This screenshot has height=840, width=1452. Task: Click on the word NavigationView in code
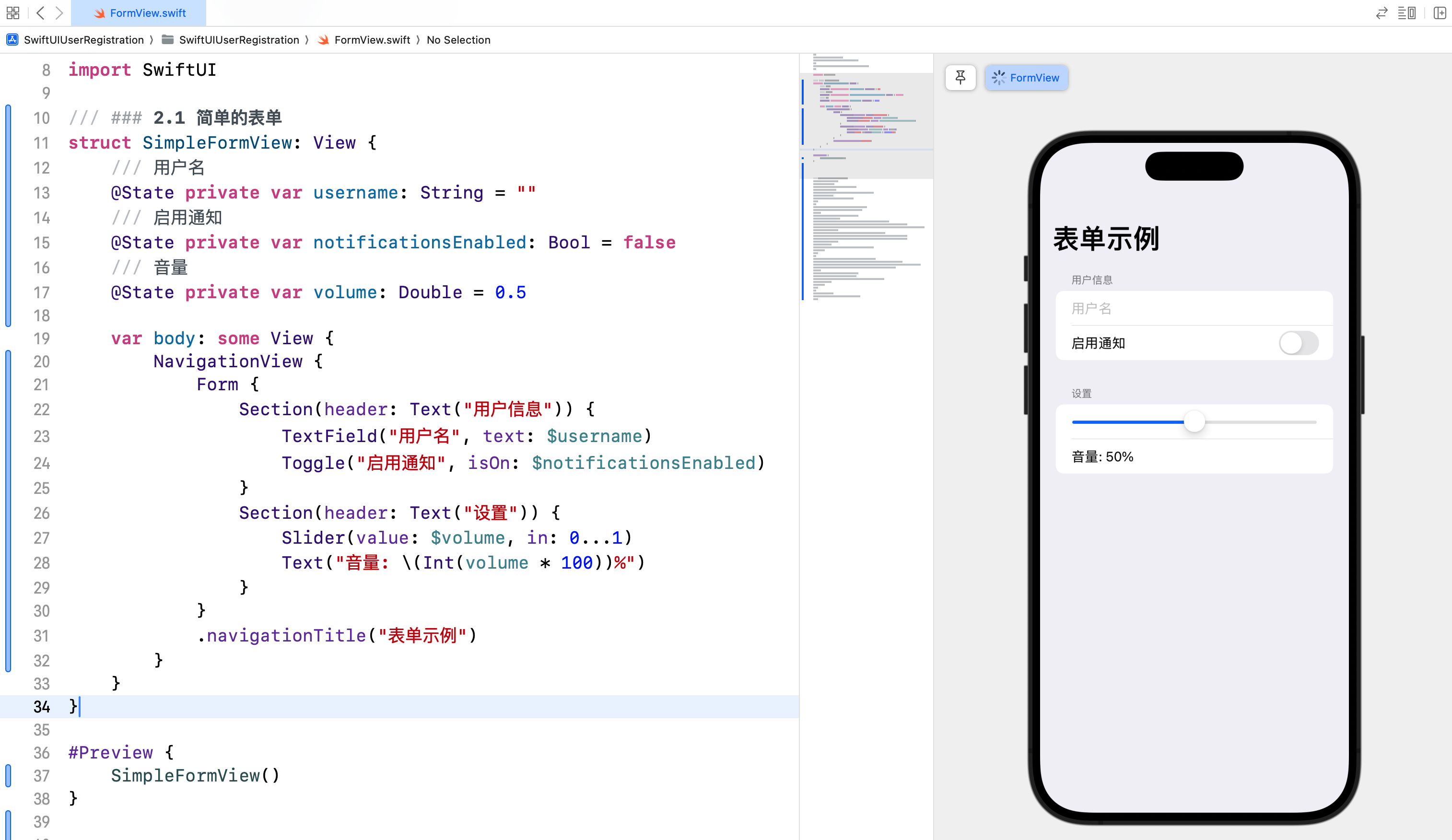coord(228,361)
